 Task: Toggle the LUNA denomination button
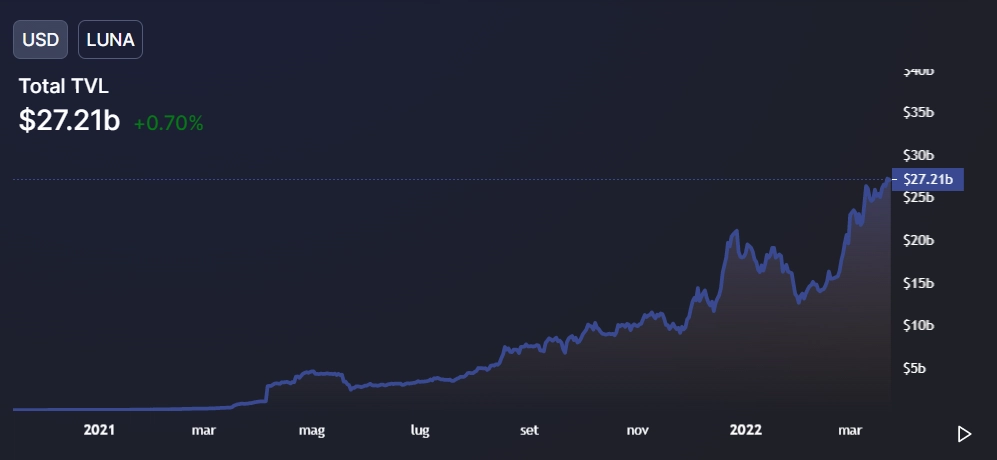[x=110, y=41]
